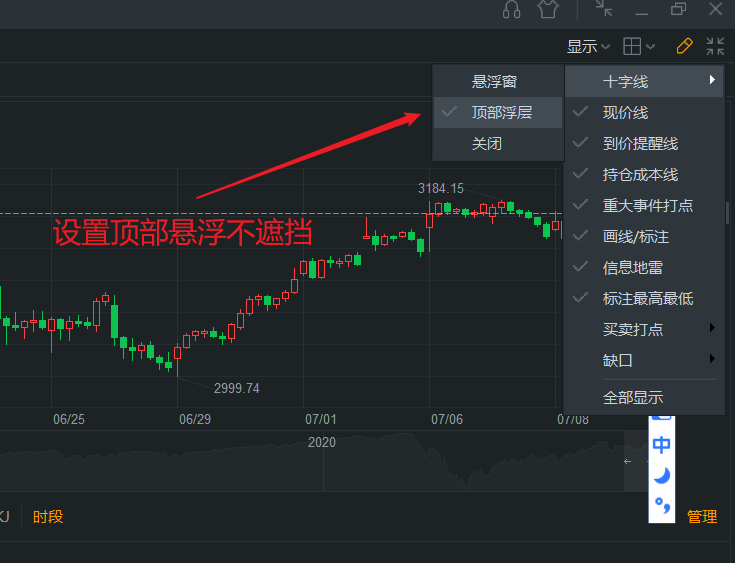Toggle 持仓成本线 display option
This screenshot has width=735, height=563.
644,174
